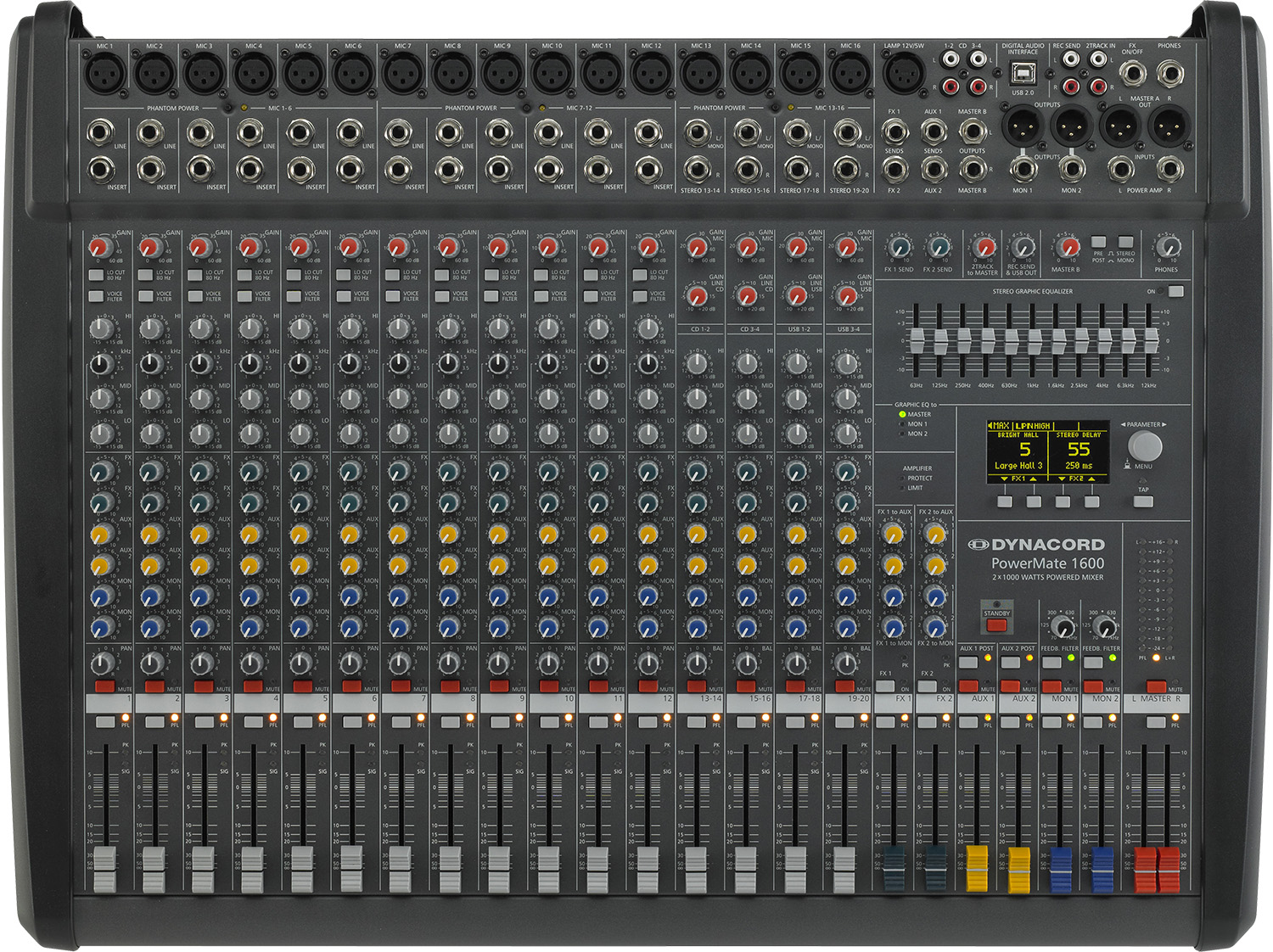
Task: Toggle the PFL button on channel 5
Action: coord(303,721)
